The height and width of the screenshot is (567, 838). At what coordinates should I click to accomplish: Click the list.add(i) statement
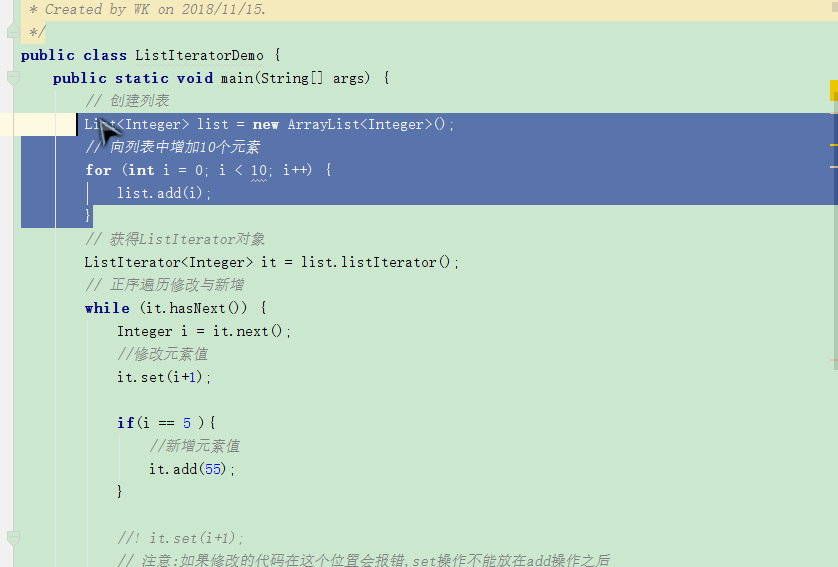pyautogui.click(x=164, y=193)
